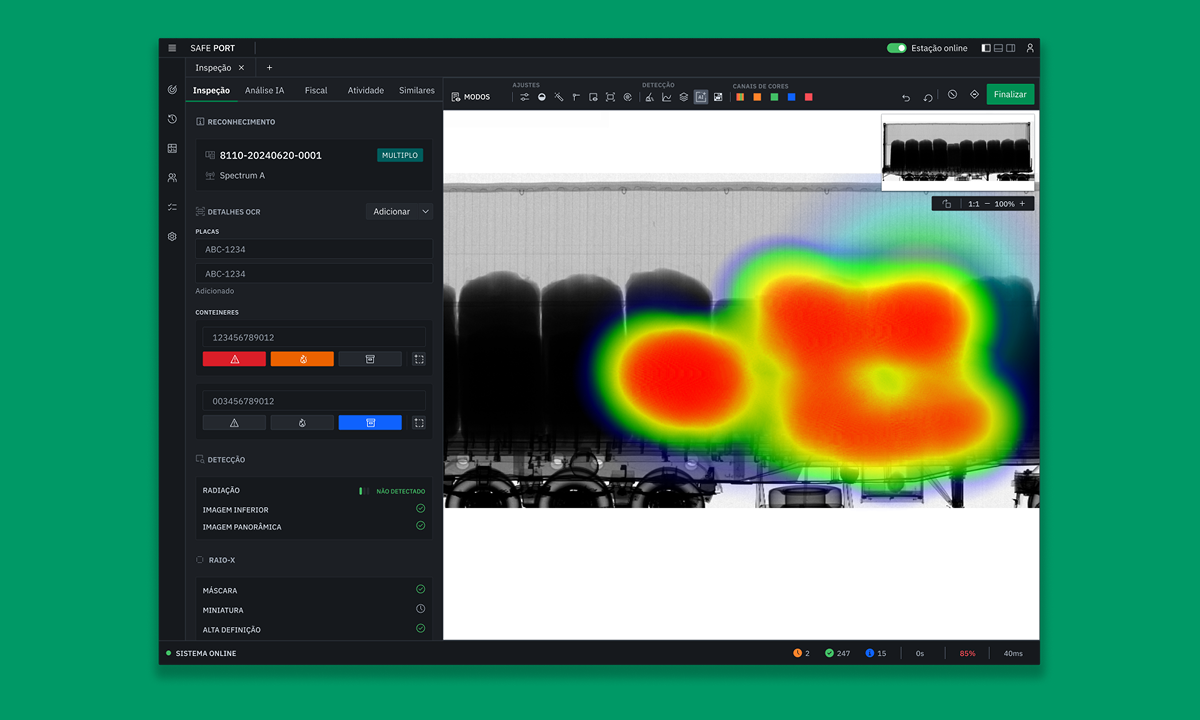Select the contrast half-circle adjustment icon

click(x=542, y=97)
